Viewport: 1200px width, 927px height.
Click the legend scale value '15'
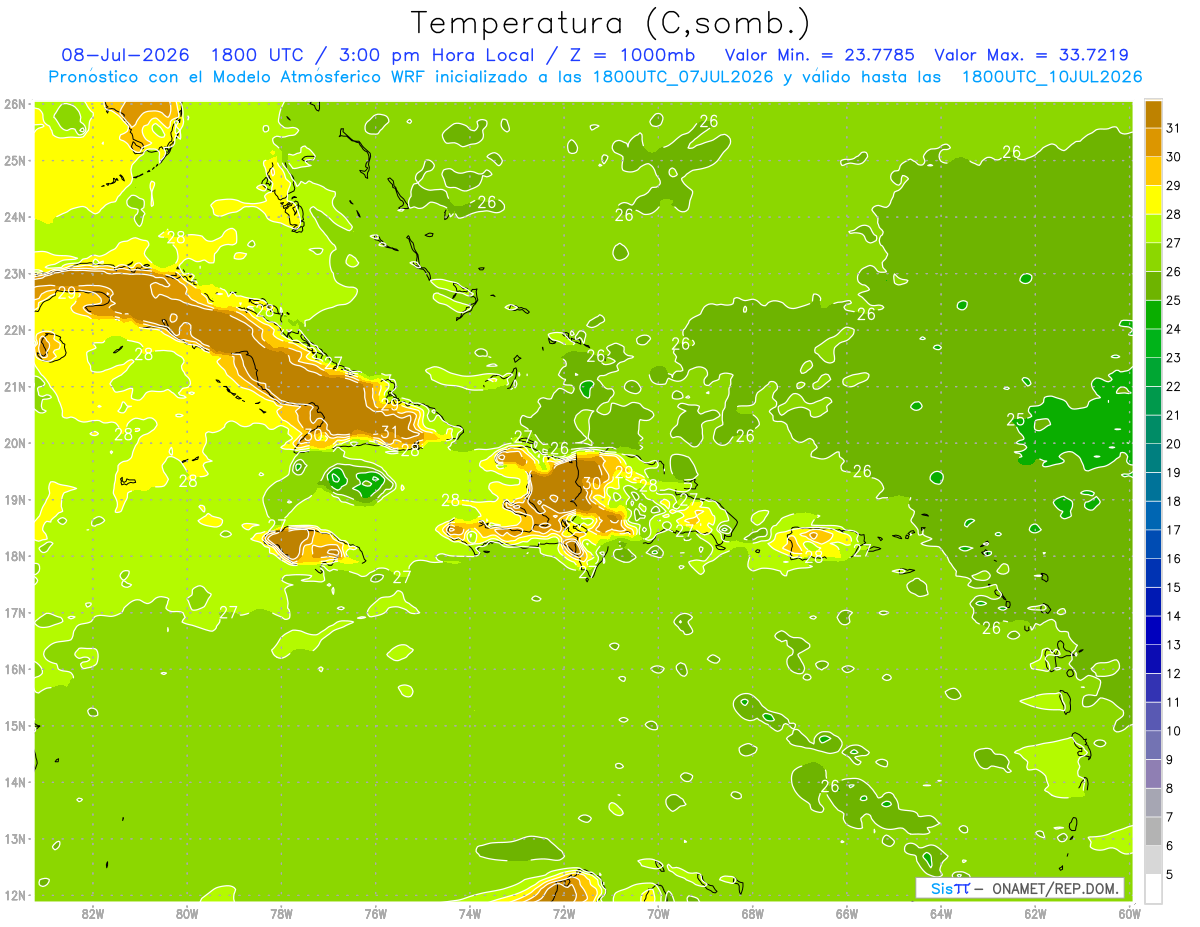[1174, 587]
